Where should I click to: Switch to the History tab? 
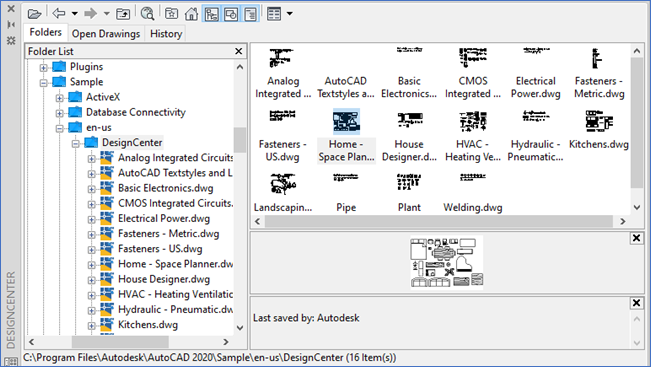pyautogui.click(x=166, y=34)
